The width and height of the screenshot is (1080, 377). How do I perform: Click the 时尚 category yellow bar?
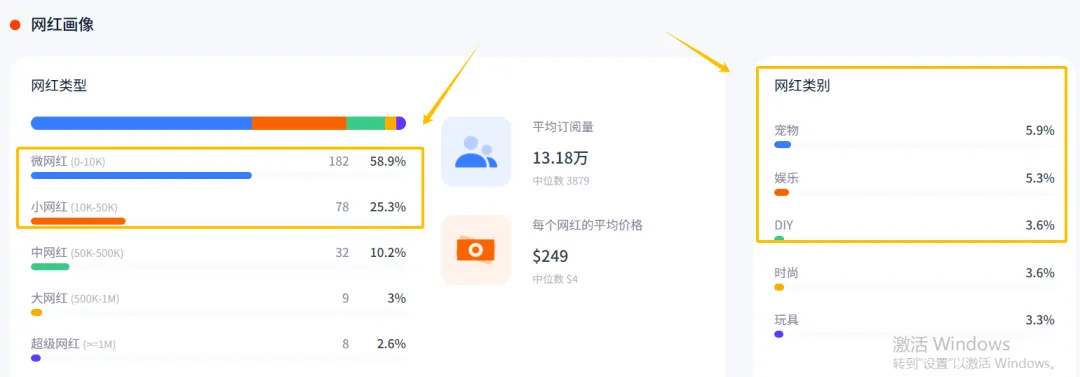coord(779,287)
